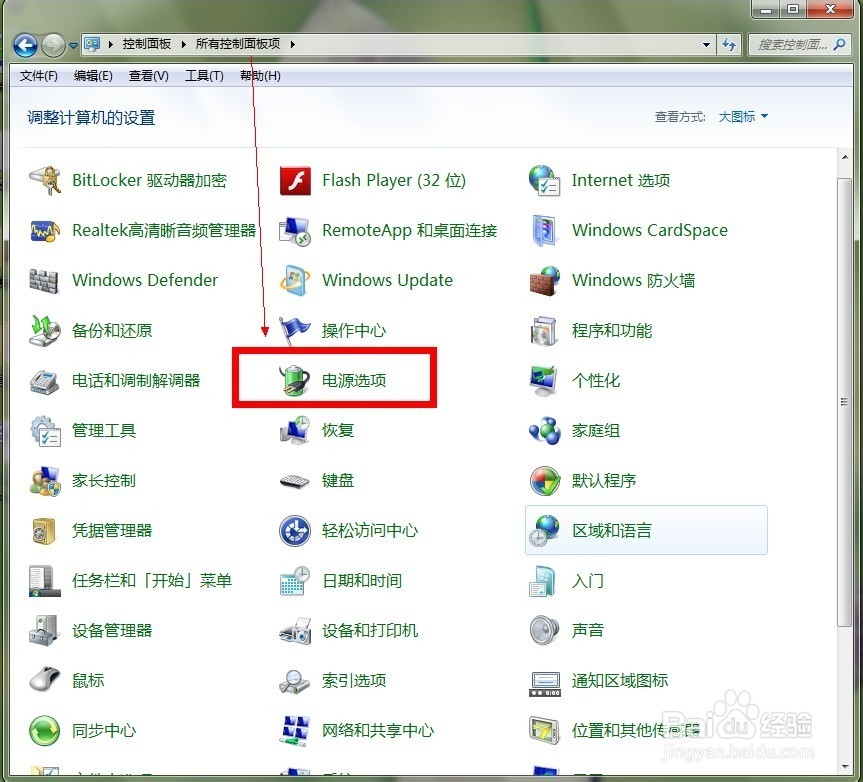Screen dimensions: 863x782
Task: Open 家庭组 icon
Action: pos(544,431)
